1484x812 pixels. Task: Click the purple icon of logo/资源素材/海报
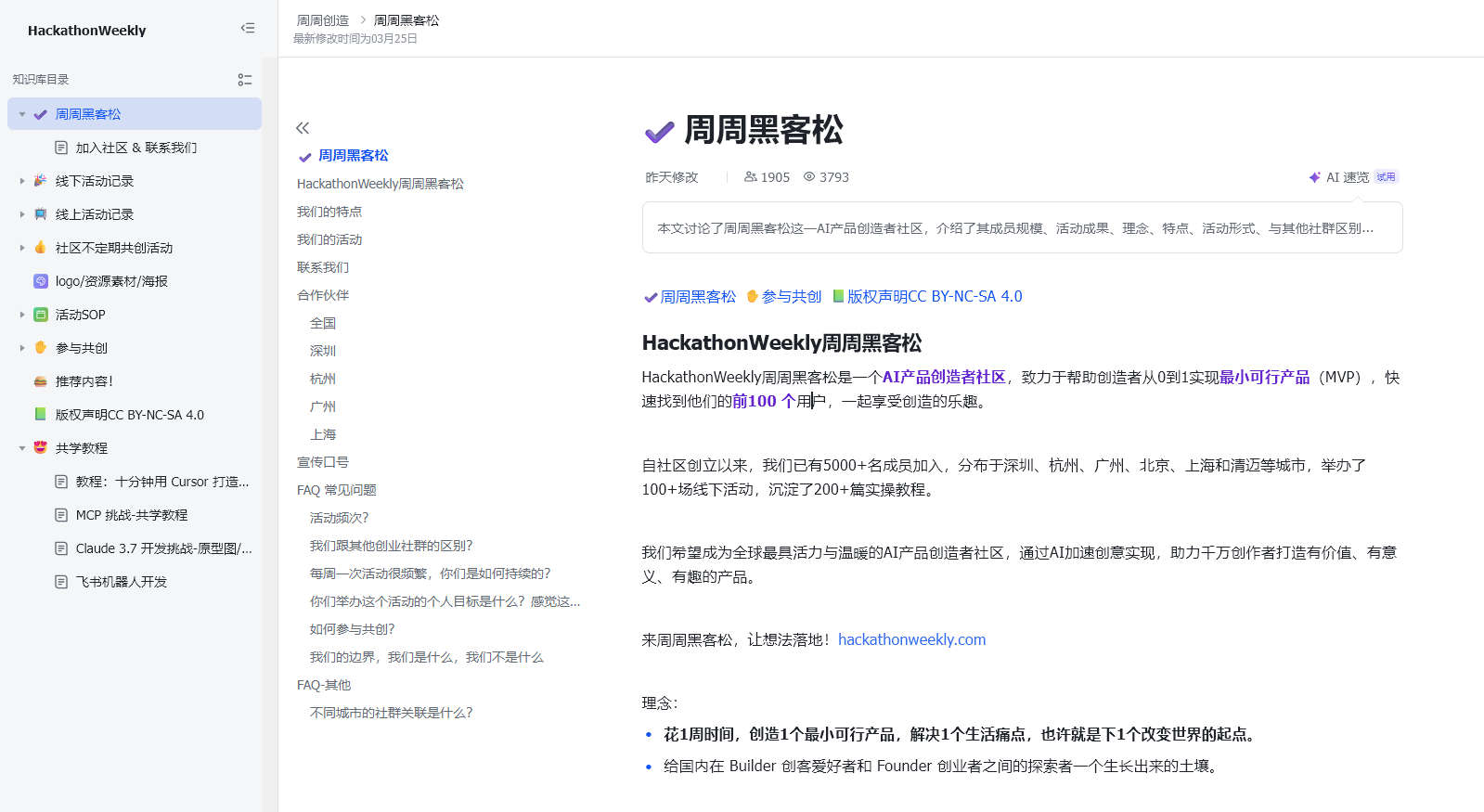point(41,281)
